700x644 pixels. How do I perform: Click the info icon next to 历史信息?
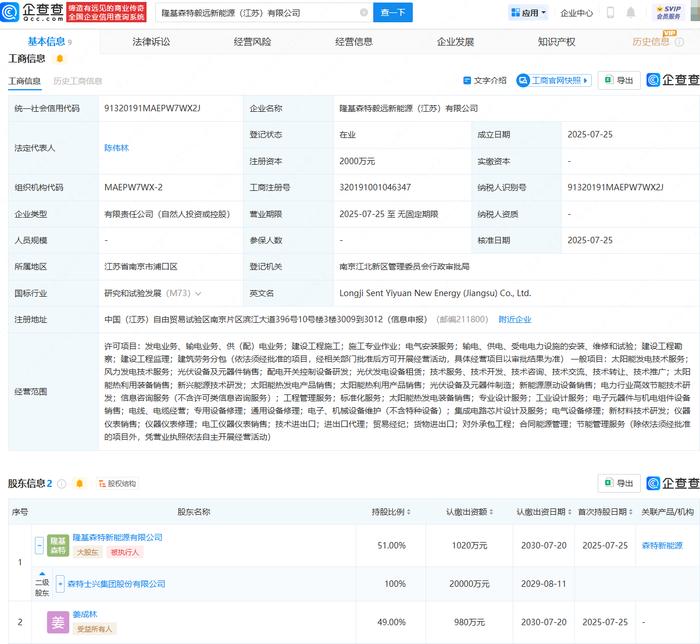679,42
